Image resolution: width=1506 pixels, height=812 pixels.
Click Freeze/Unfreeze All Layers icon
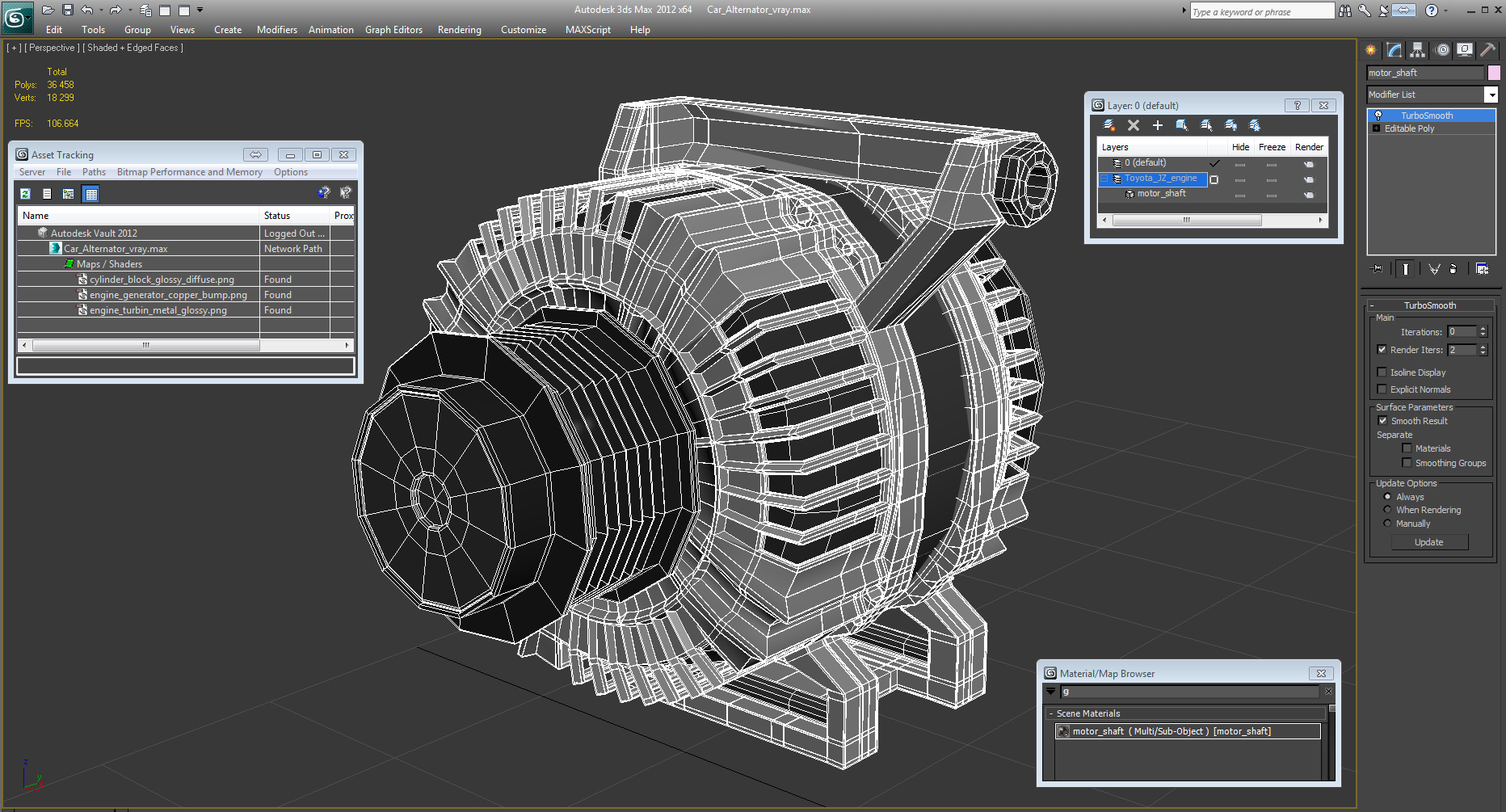tap(1255, 125)
